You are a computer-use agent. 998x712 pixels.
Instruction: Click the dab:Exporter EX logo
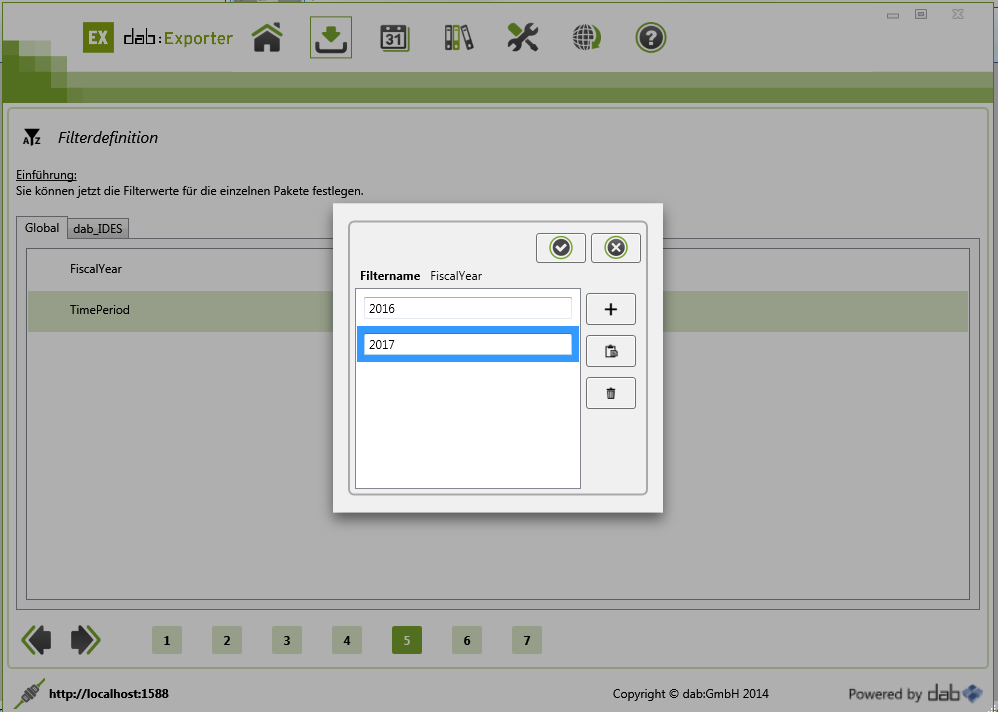(x=99, y=38)
